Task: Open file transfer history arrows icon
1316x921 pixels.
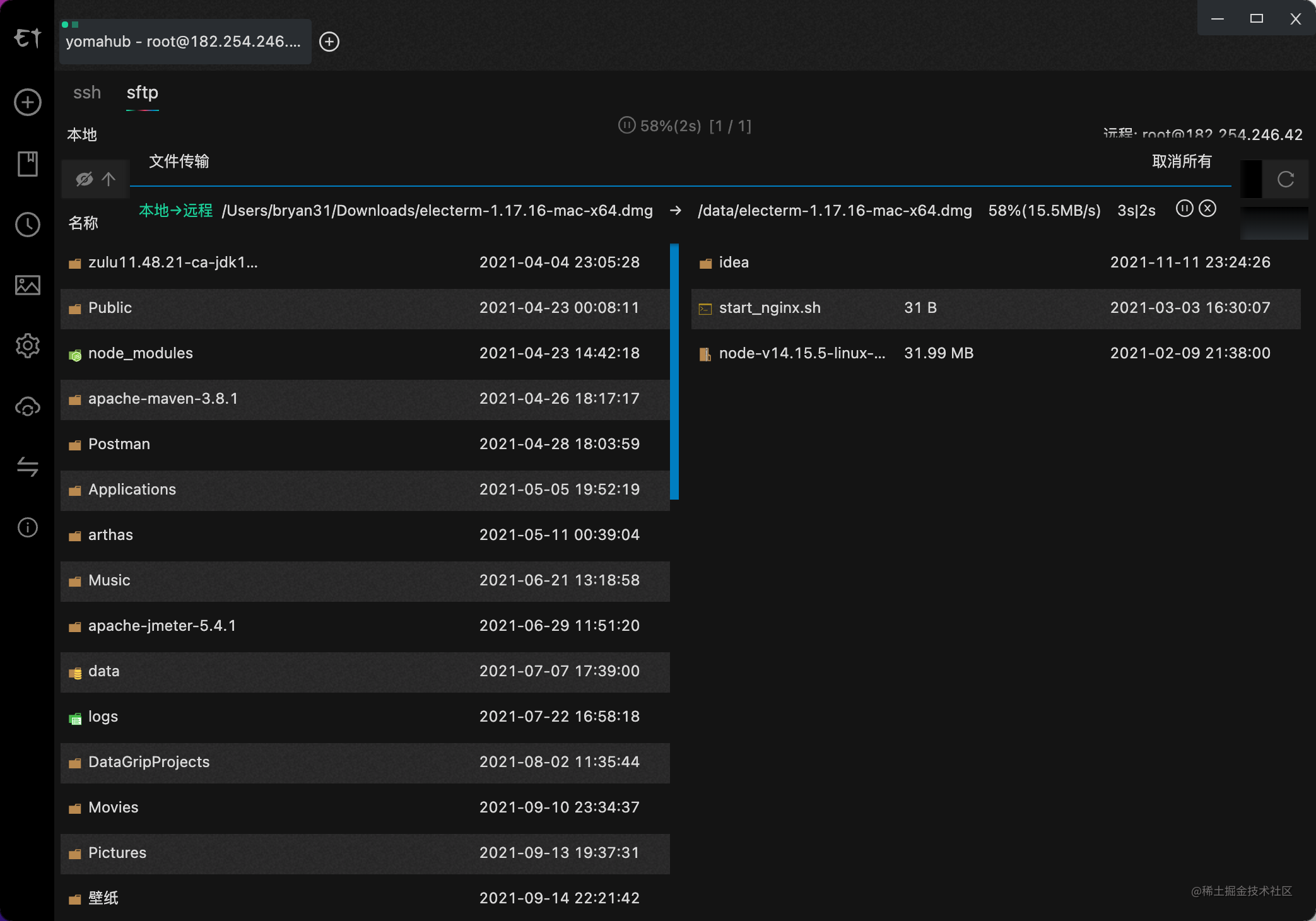Action: tap(28, 467)
